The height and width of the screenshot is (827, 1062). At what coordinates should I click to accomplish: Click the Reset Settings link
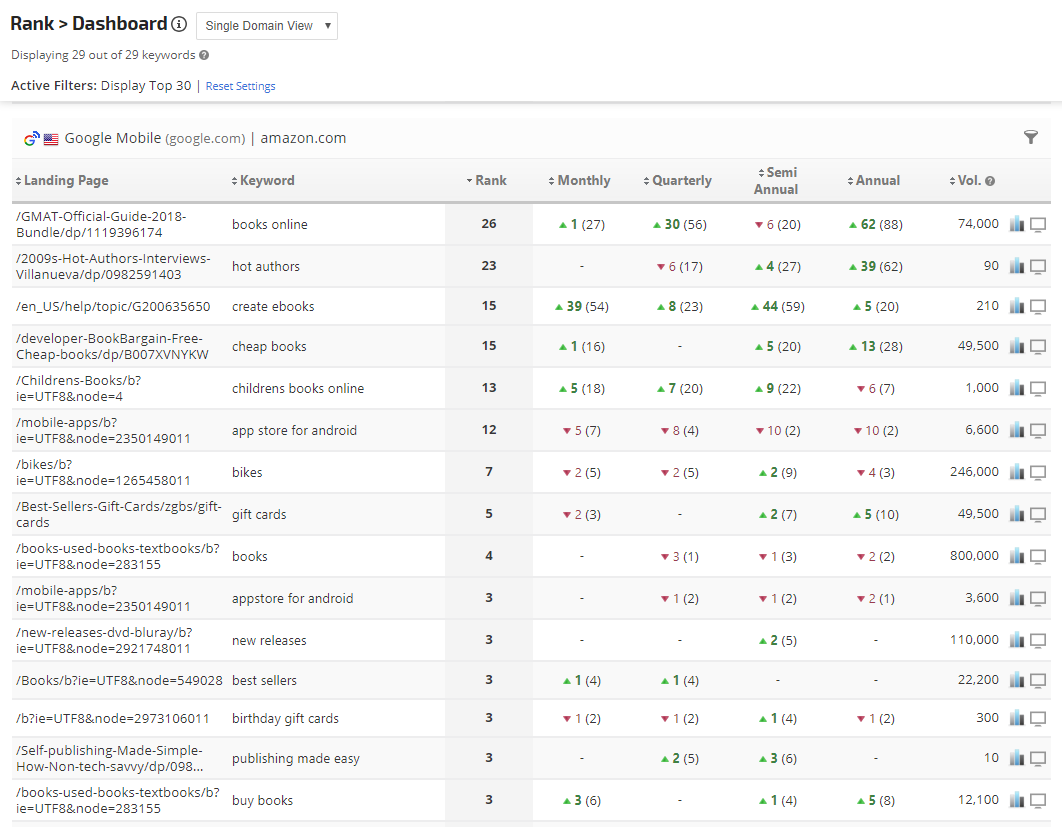tap(240, 86)
